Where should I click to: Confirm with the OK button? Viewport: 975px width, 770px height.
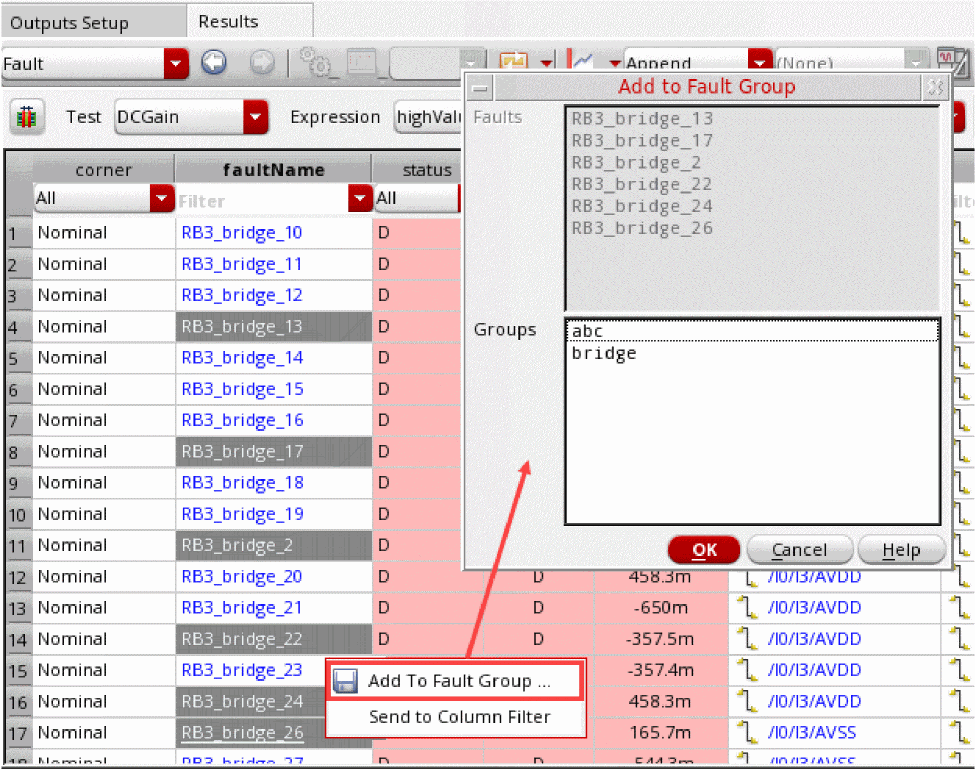coord(704,550)
